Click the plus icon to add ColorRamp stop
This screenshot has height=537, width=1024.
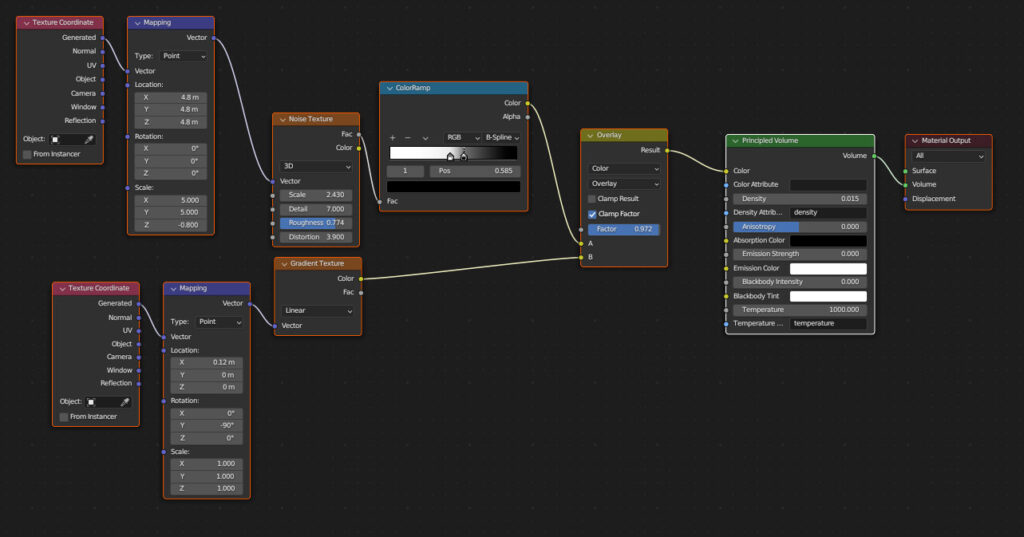tap(392, 138)
